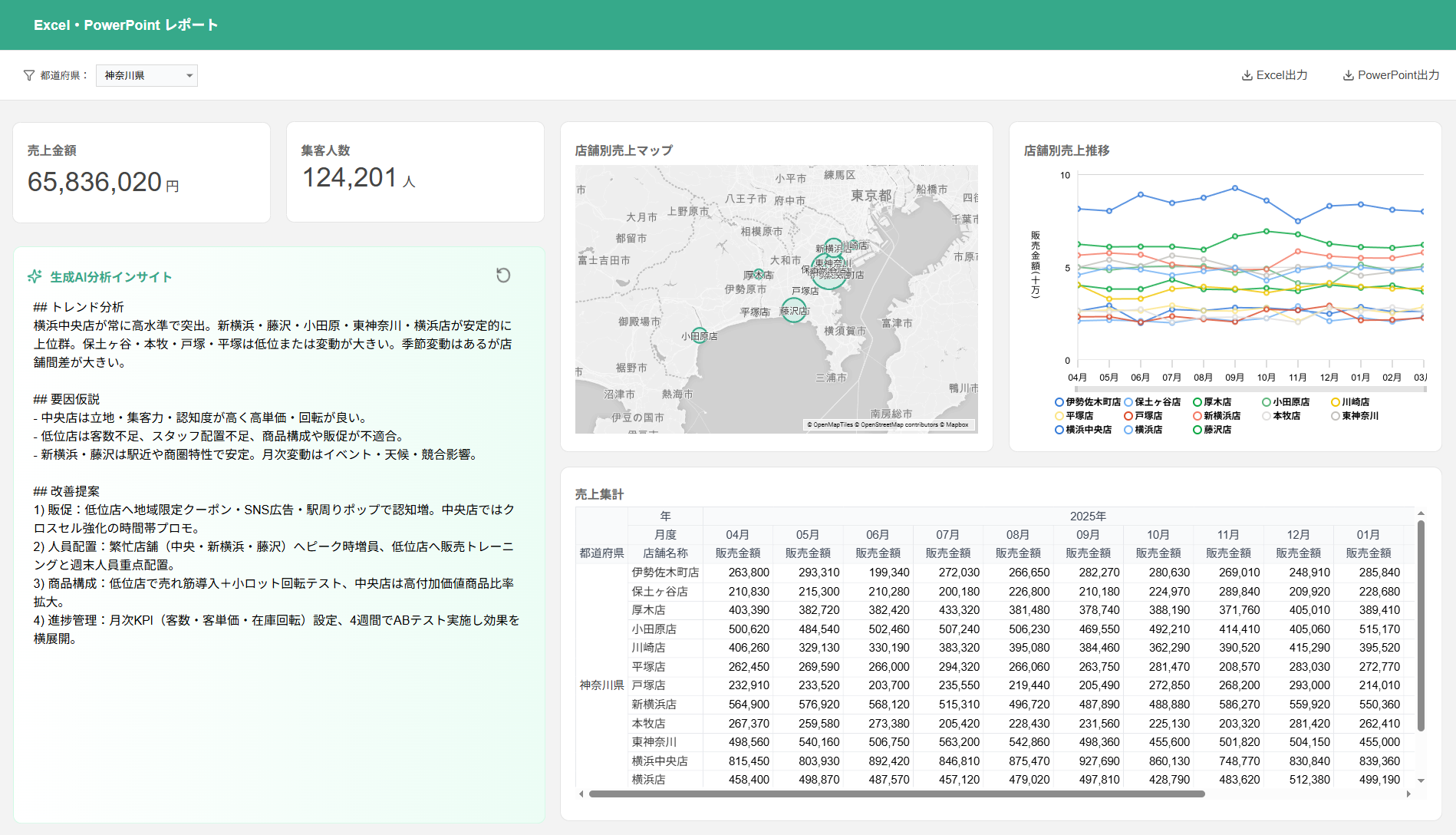
Task: Click the PowerPoint出力 download icon
Action: 1348,75
